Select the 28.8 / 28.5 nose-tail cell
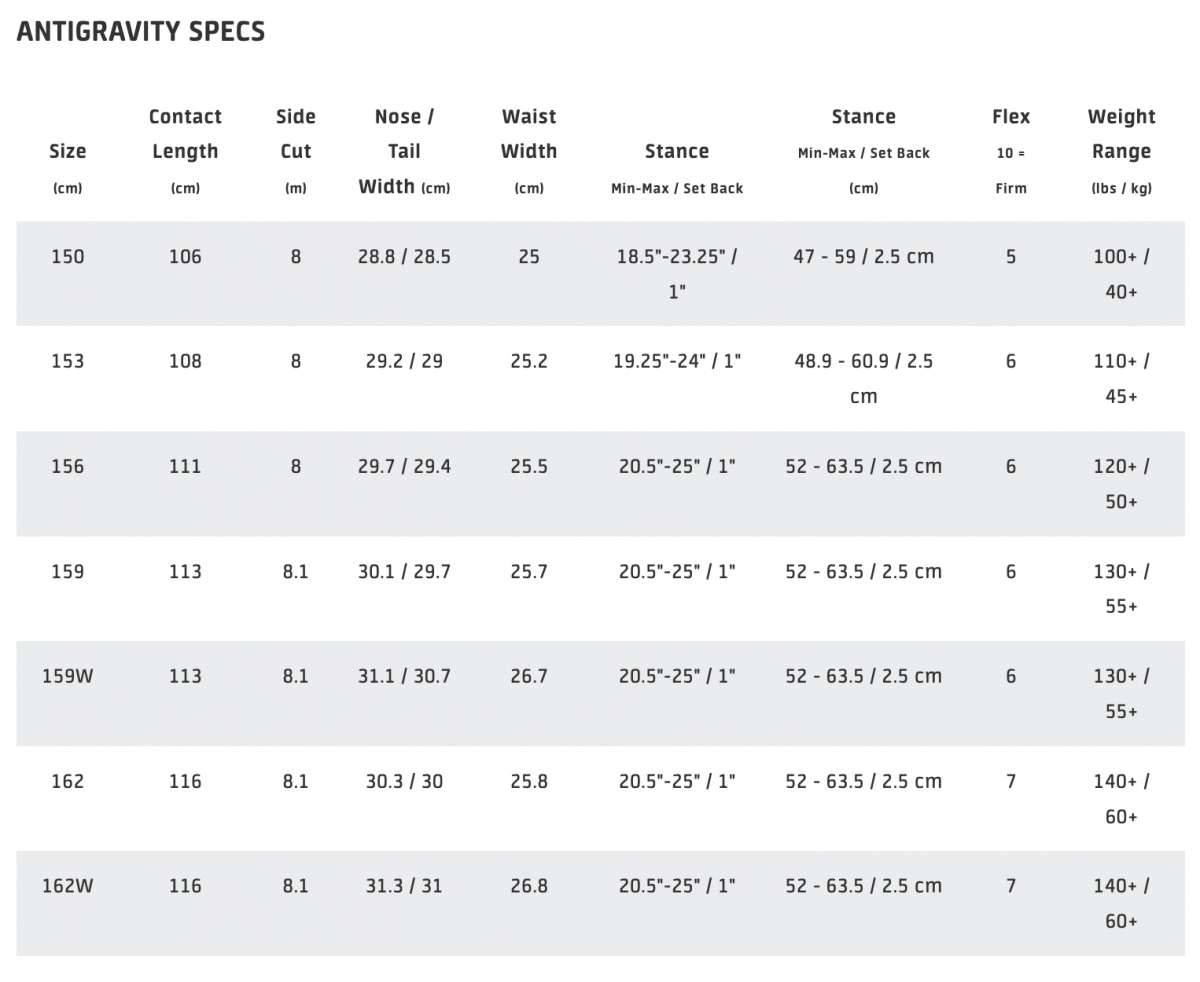 [404, 256]
